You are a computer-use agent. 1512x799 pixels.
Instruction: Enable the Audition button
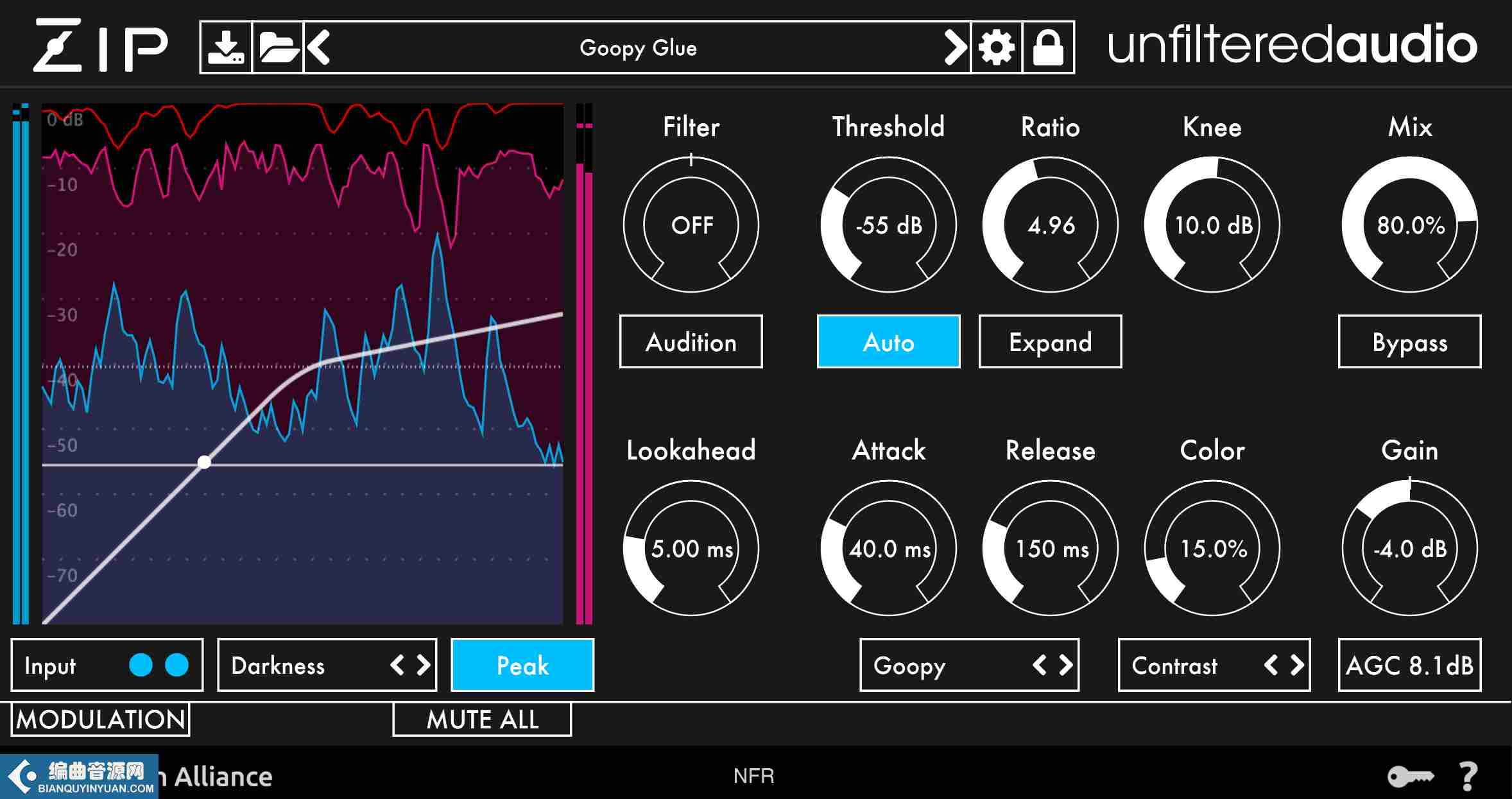click(x=691, y=341)
